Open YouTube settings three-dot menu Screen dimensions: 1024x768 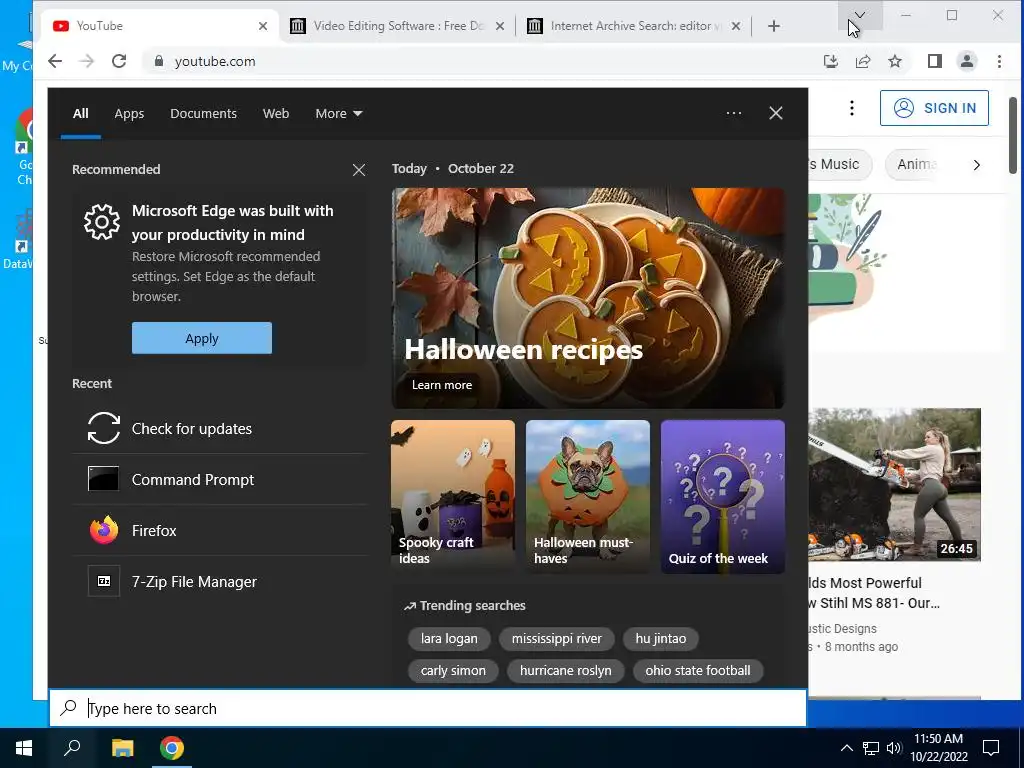(x=852, y=108)
